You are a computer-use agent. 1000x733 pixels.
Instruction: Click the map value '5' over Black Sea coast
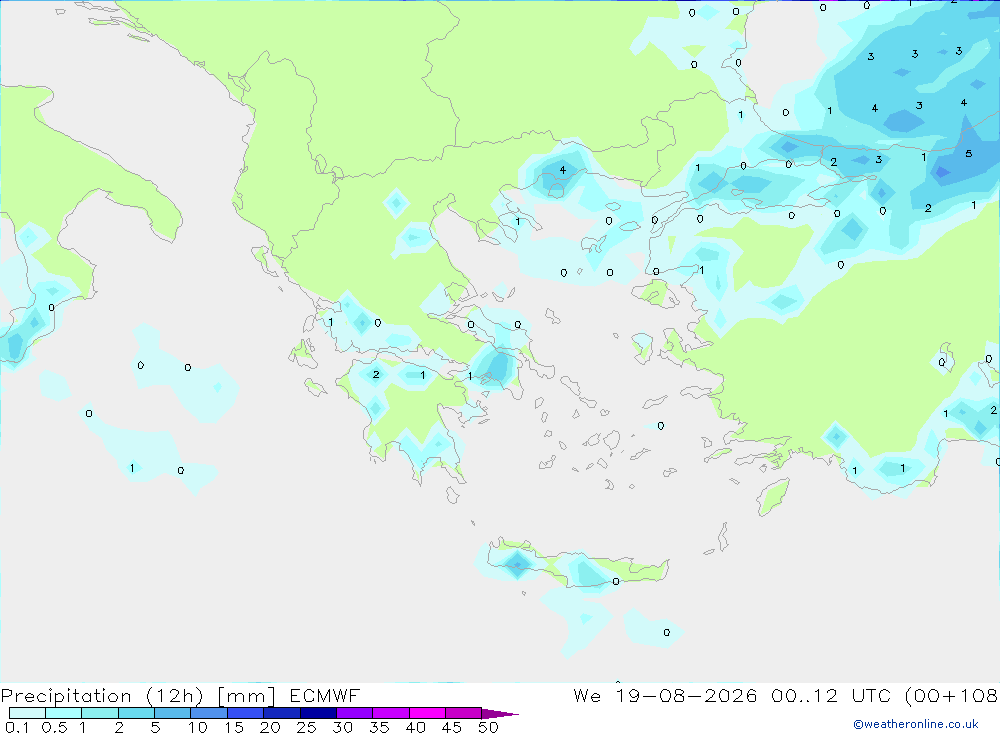(x=969, y=154)
